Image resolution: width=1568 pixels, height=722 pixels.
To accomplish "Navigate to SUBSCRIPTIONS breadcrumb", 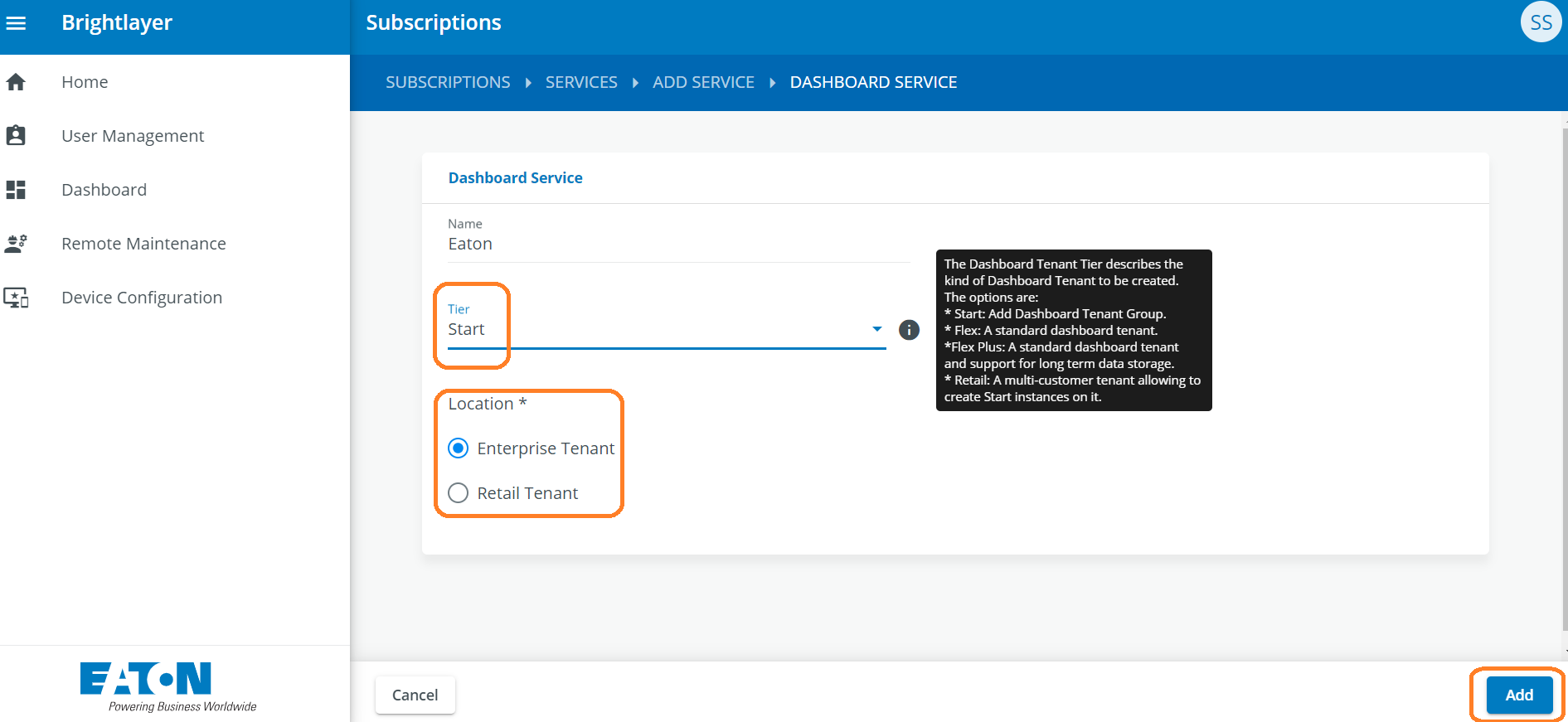I will (x=448, y=82).
